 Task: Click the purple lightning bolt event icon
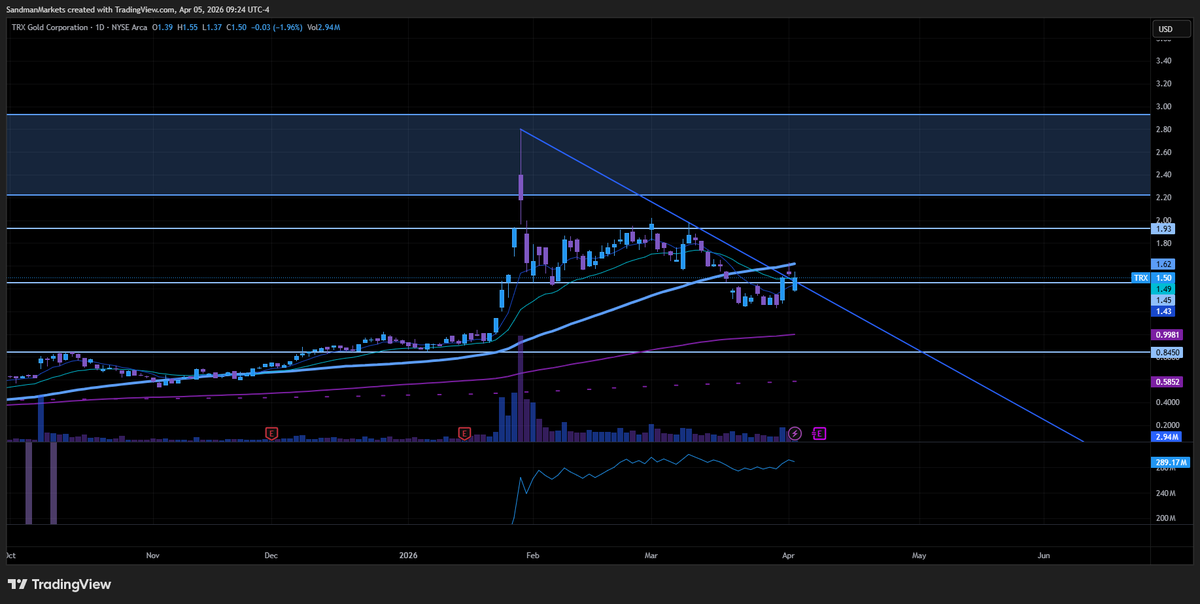(x=795, y=433)
